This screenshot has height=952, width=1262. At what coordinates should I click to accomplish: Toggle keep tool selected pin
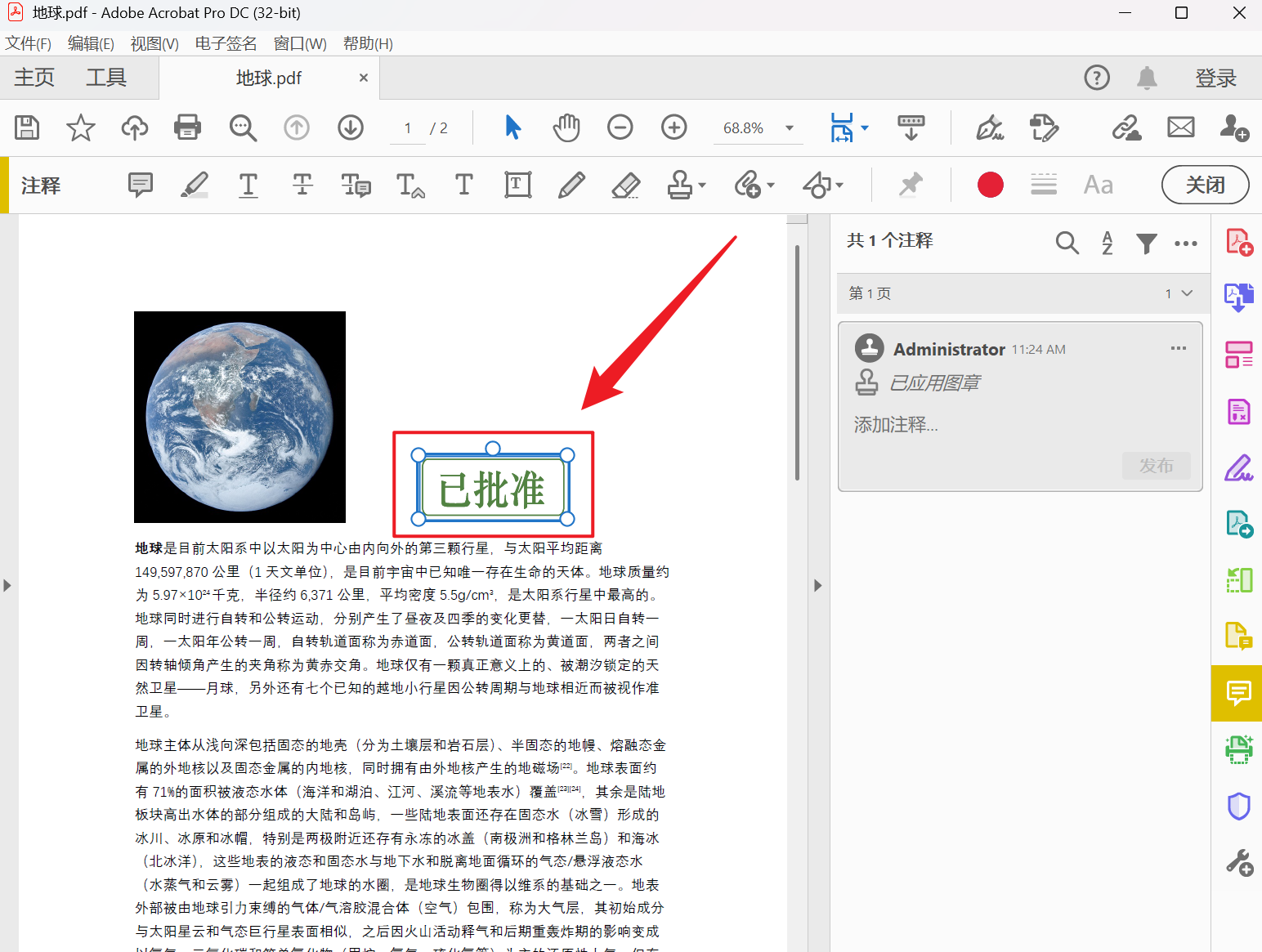[910, 185]
